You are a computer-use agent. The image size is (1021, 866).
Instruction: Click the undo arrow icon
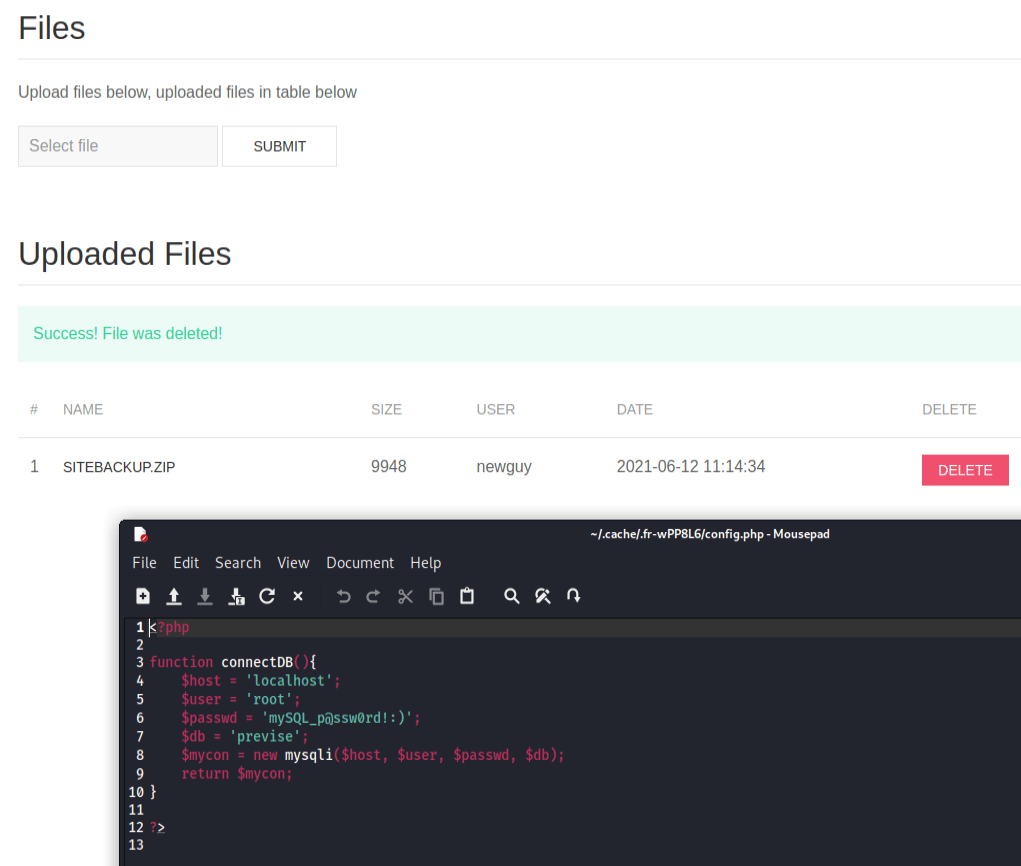pyautogui.click(x=344, y=596)
